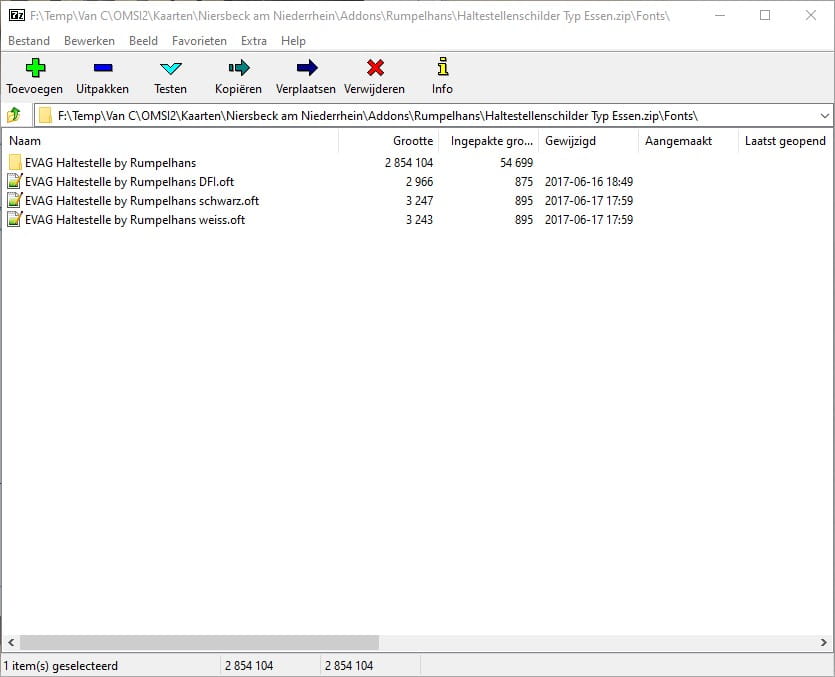Click the horizontal scrollbar right arrow
This screenshot has width=835, height=677.
coord(823,642)
